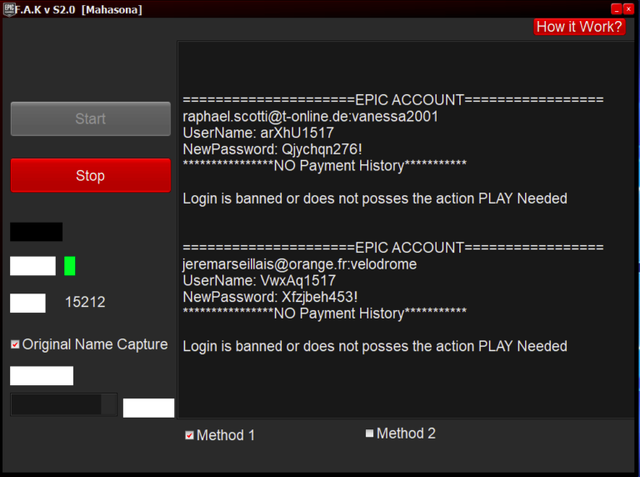640x477 pixels.
Task: Select the 15212 counter value
Action: pos(85,302)
